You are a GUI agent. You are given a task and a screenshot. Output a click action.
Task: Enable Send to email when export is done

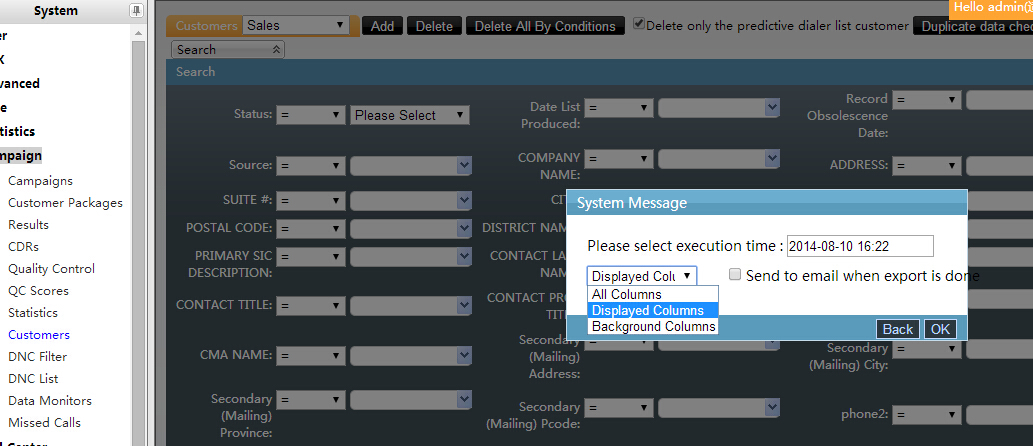tap(735, 275)
